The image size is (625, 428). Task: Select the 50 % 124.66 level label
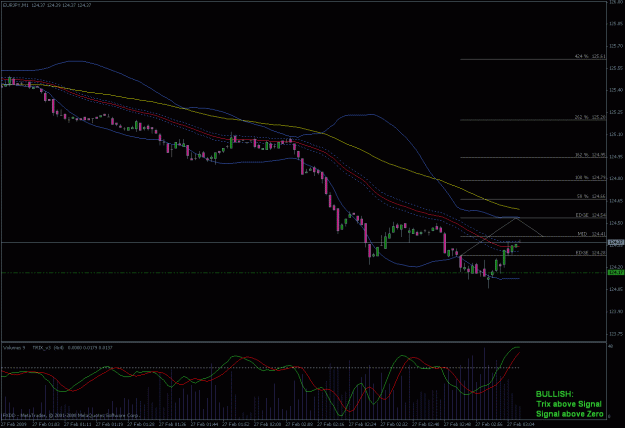(591, 196)
